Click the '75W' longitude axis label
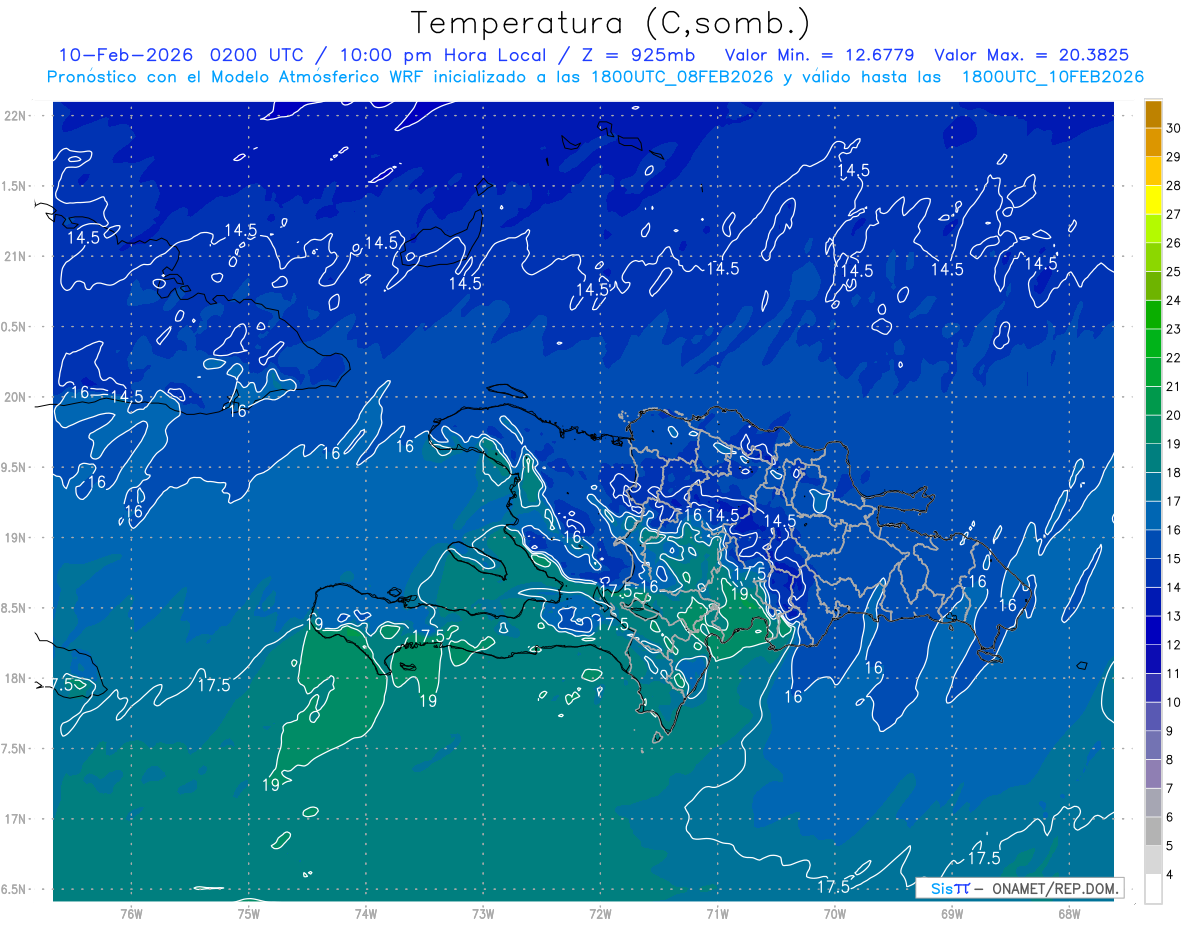1200x927 pixels. tap(248, 914)
